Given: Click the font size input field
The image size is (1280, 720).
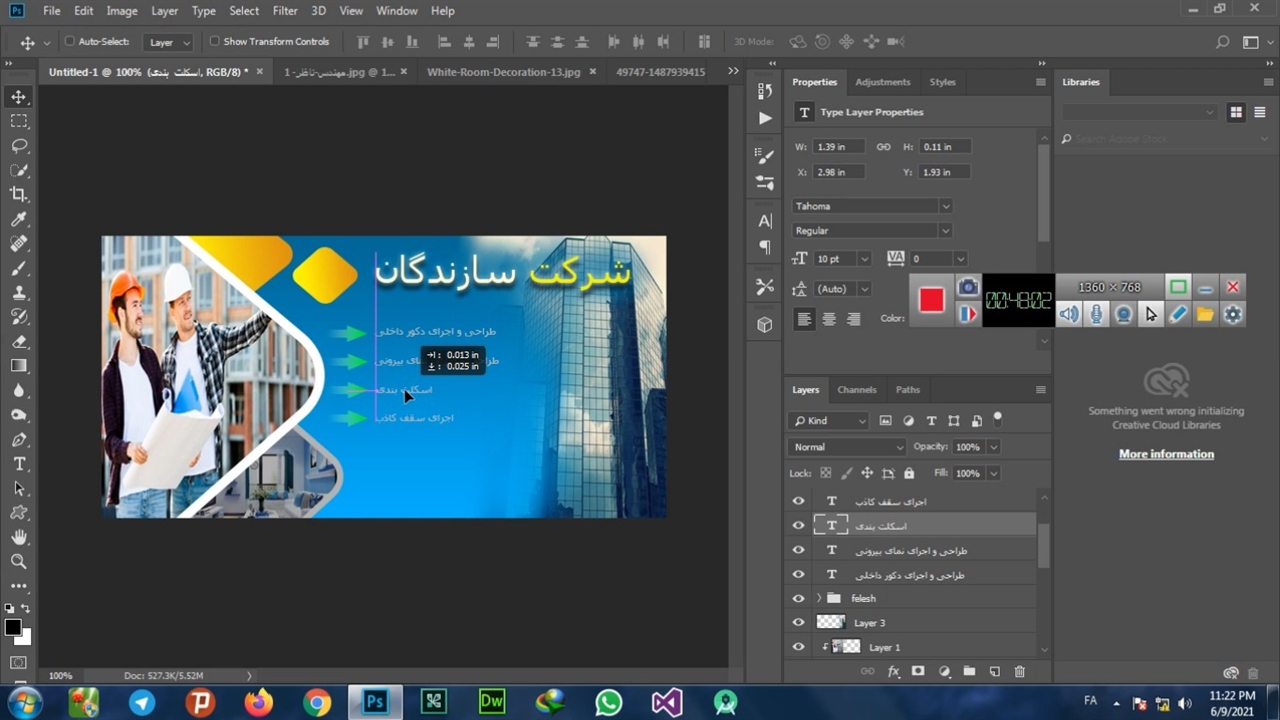Looking at the screenshot, I should (x=833, y=259).
